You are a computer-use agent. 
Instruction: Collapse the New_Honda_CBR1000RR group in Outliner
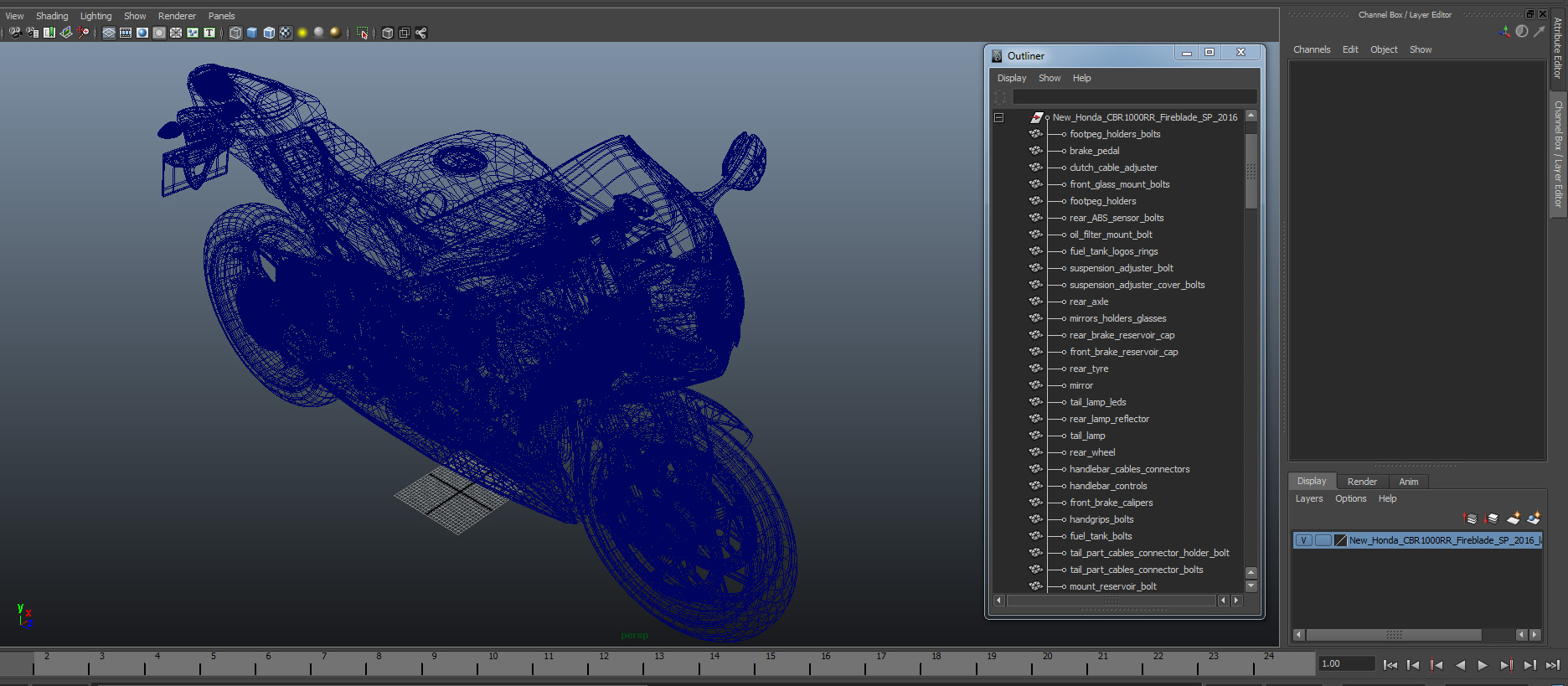998,117
